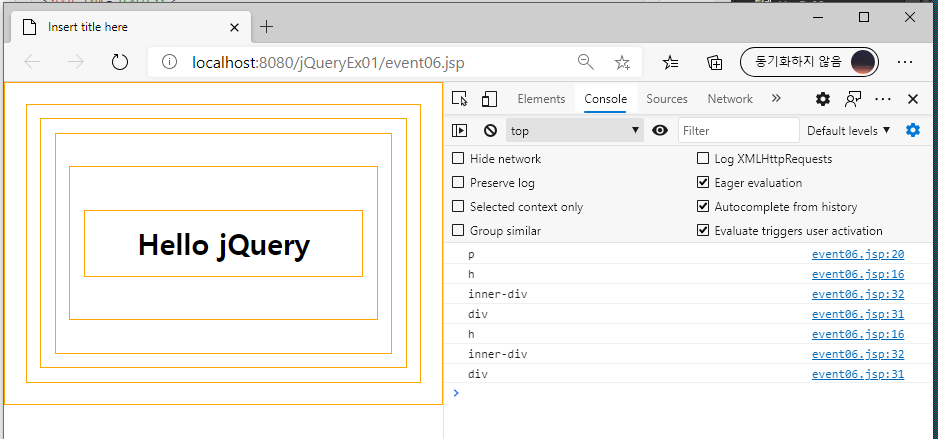938x439 pixels.
Task: Open event06.jsp:31 link in last log row
Action: coord(858,374)
